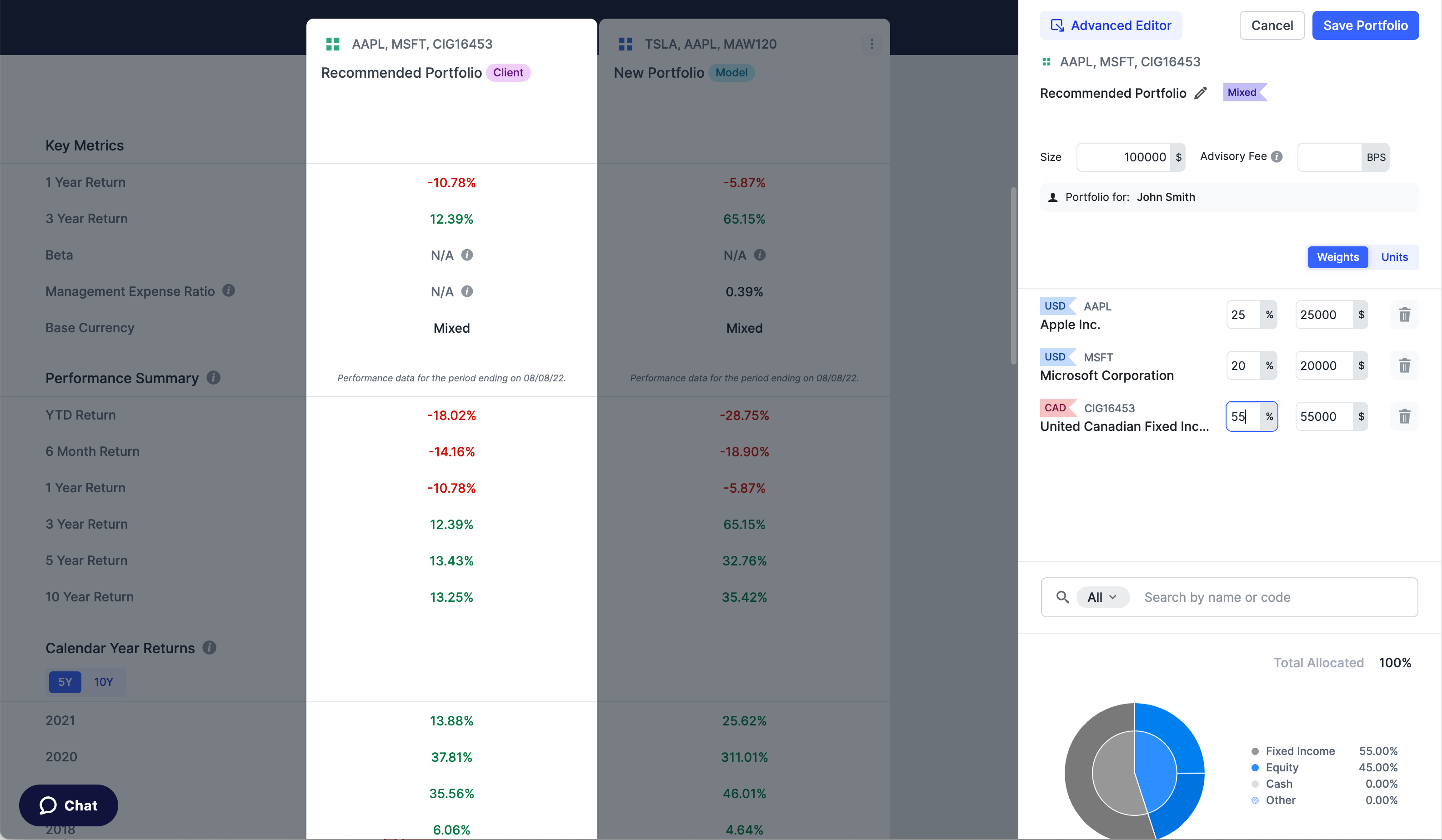Open the All filter dropdown in the search bar
The width and height of the screenshot is (1442, 840).
point(1103,597)
